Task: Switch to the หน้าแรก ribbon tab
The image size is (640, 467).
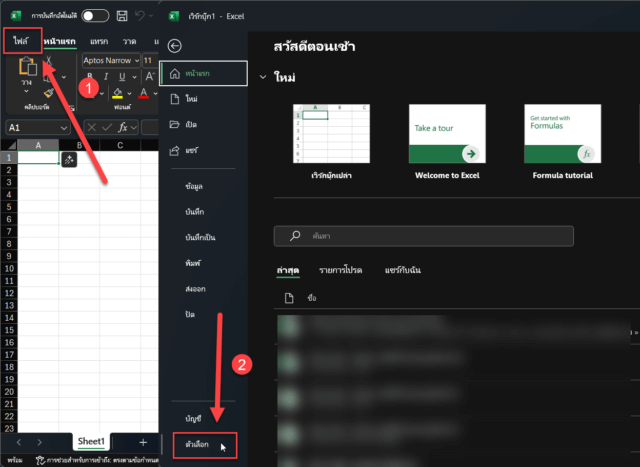Action: click(60, 41)
